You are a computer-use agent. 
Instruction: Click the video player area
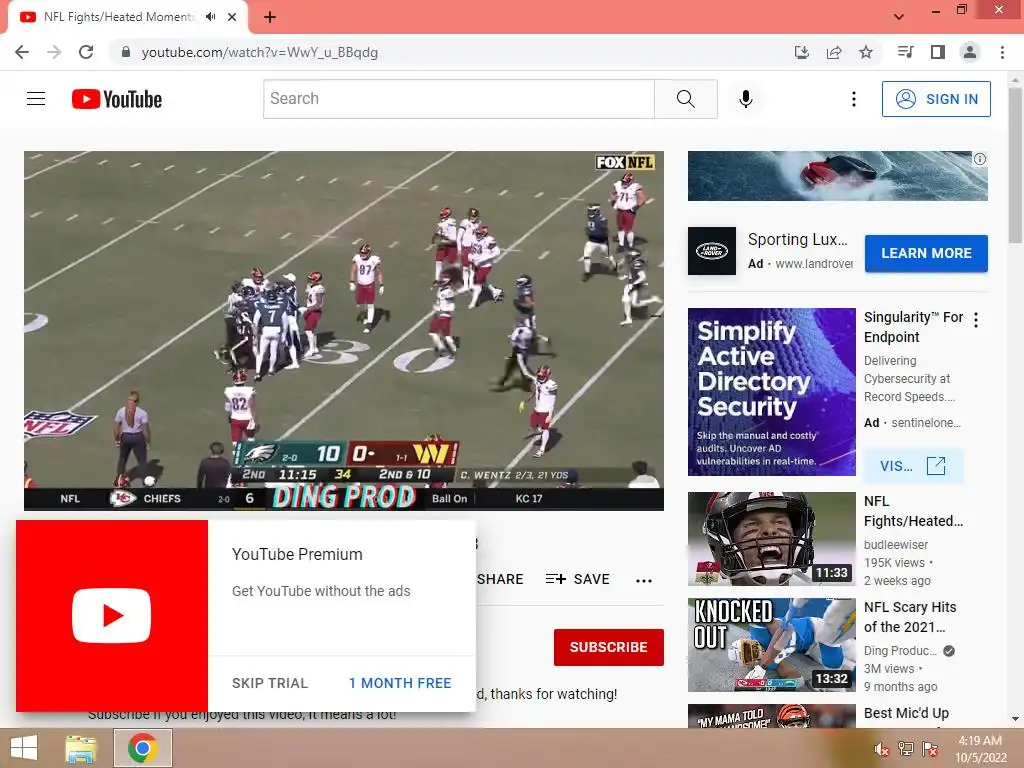pyautogui.click(x=344, y=330)
